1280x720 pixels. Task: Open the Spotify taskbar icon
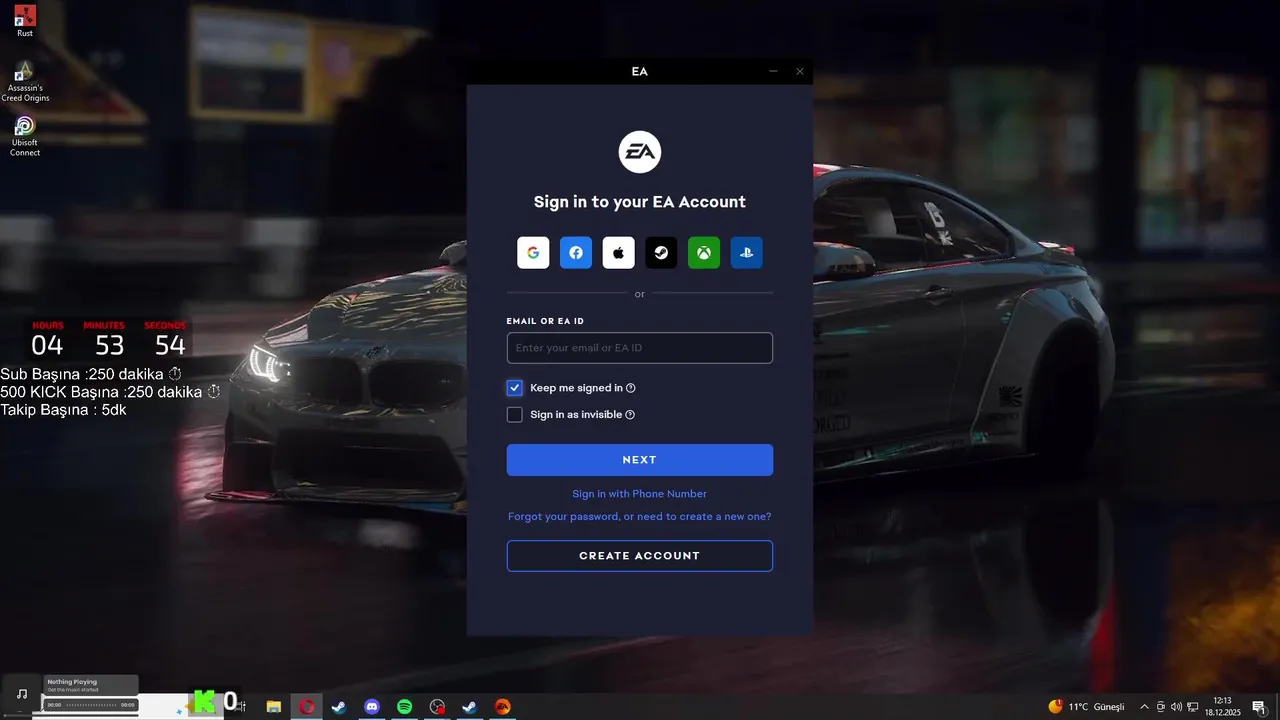[405, 707]
